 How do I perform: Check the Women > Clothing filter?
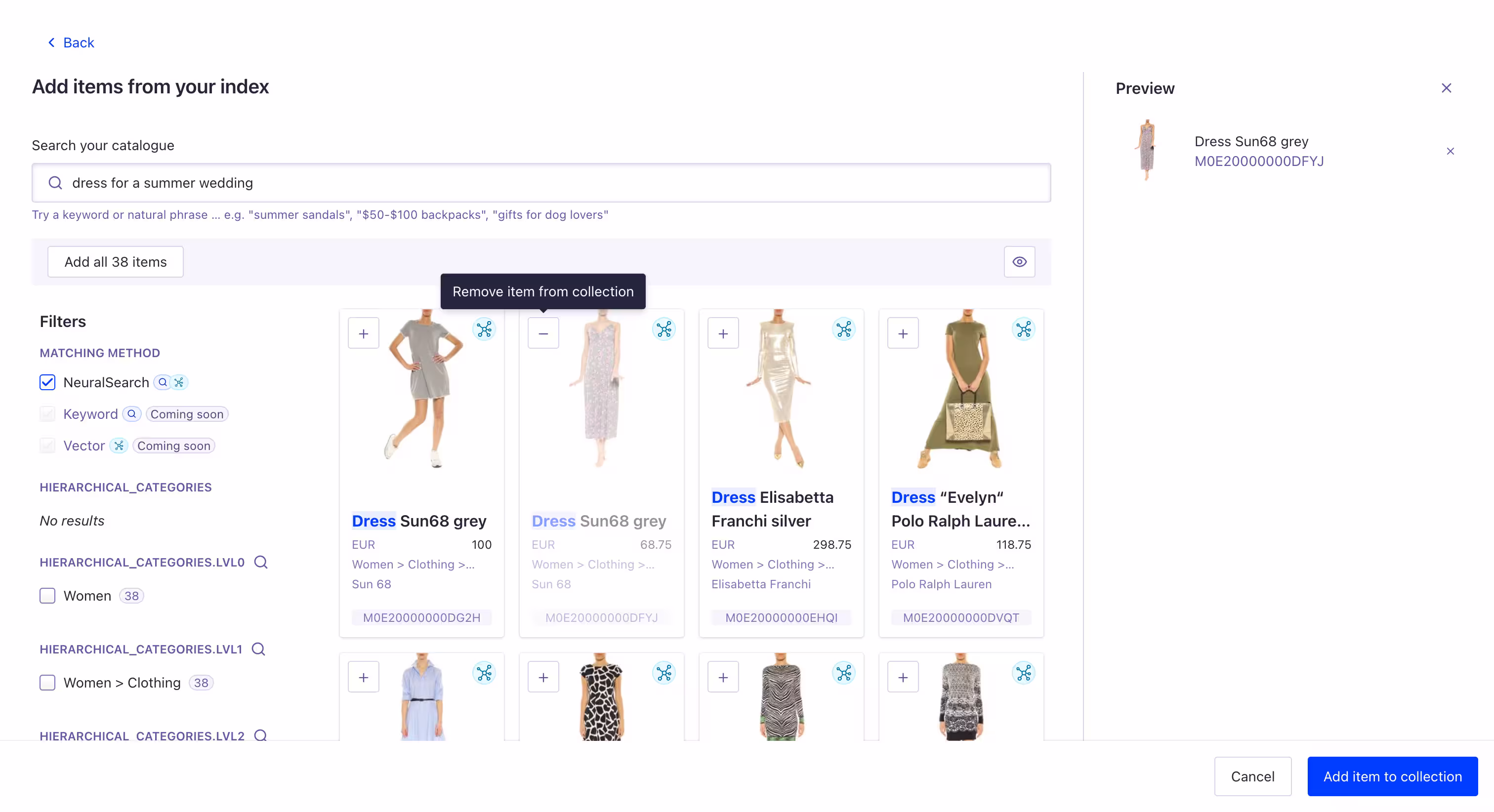click(x=47, y=683)
